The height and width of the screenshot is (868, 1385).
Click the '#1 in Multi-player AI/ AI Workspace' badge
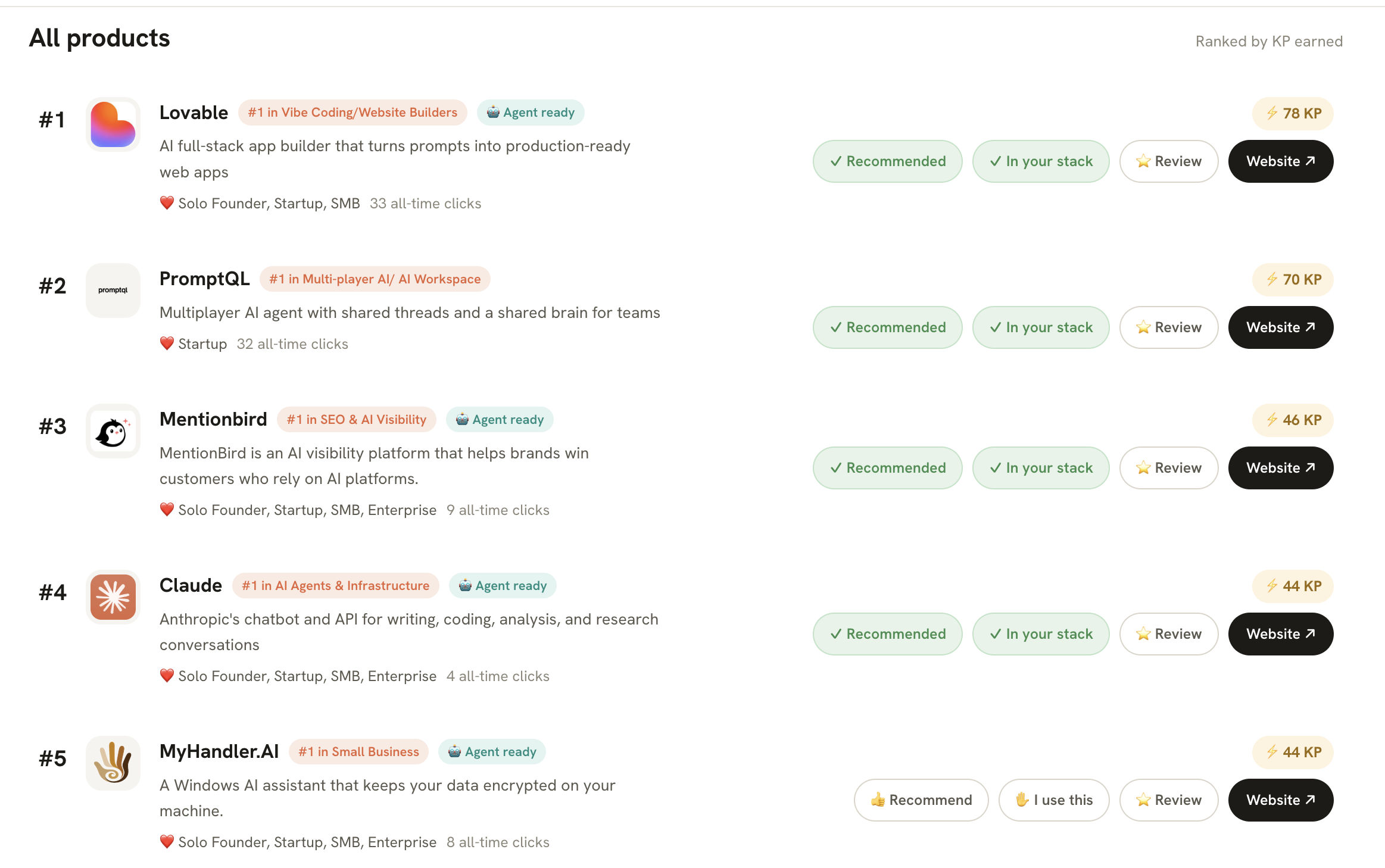pyautogui.click(x=375, y=279)
